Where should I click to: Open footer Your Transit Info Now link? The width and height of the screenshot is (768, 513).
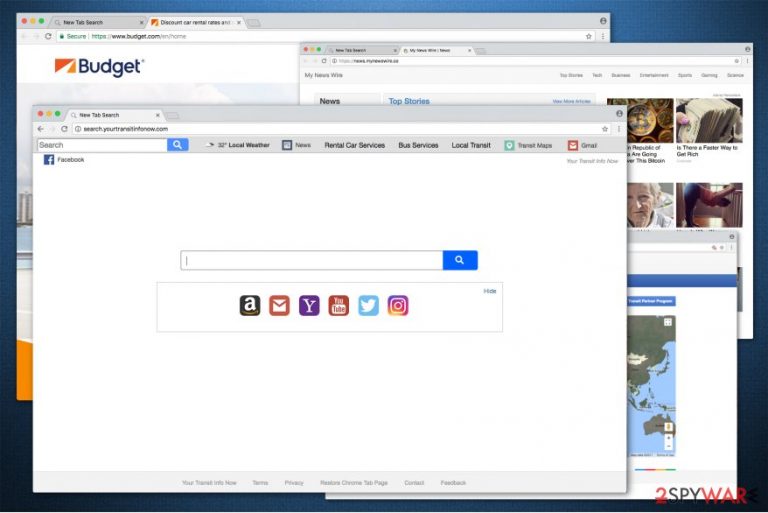(209, 483)
